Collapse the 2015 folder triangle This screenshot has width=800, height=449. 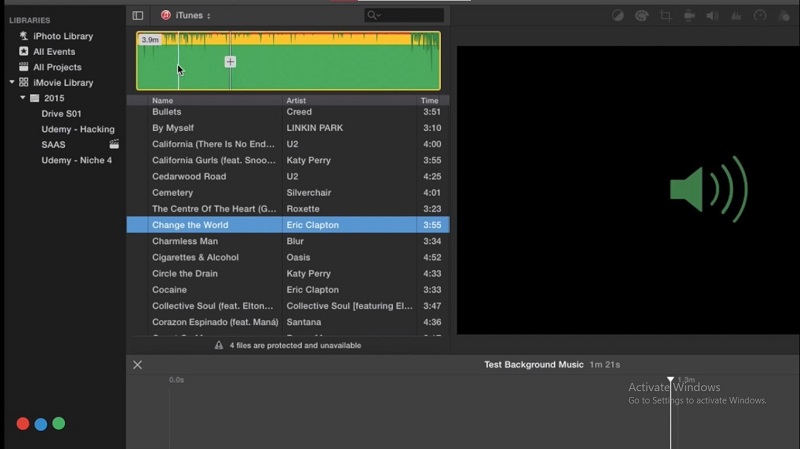(22, 97)
